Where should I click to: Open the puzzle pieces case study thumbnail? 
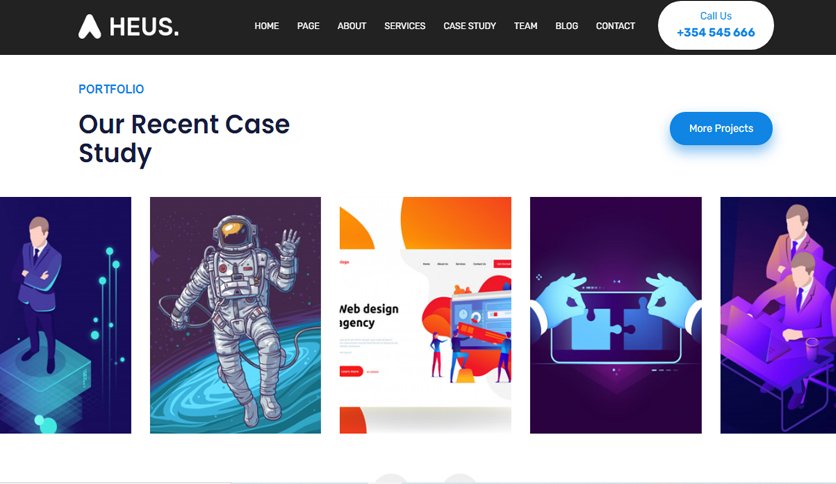pos(616,315)
